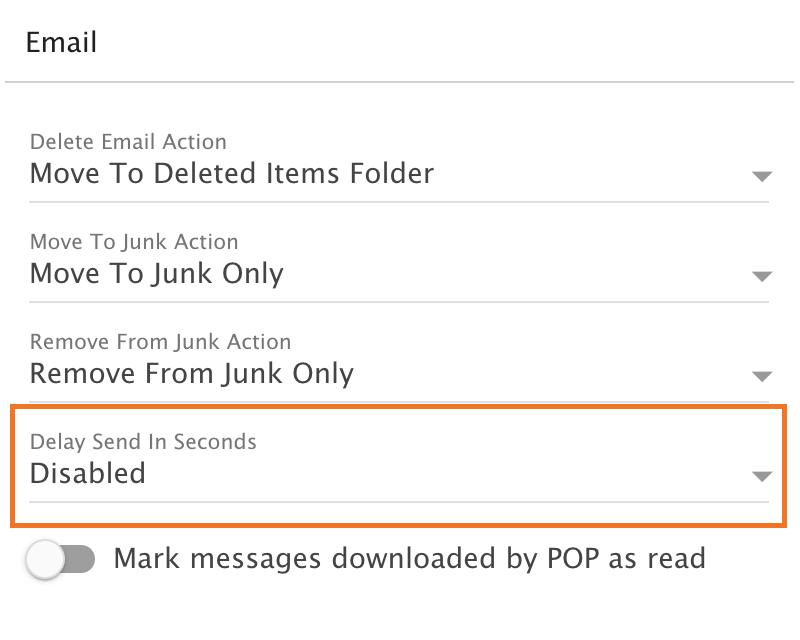
Task: Click the Email section heading
Action: 62,43
